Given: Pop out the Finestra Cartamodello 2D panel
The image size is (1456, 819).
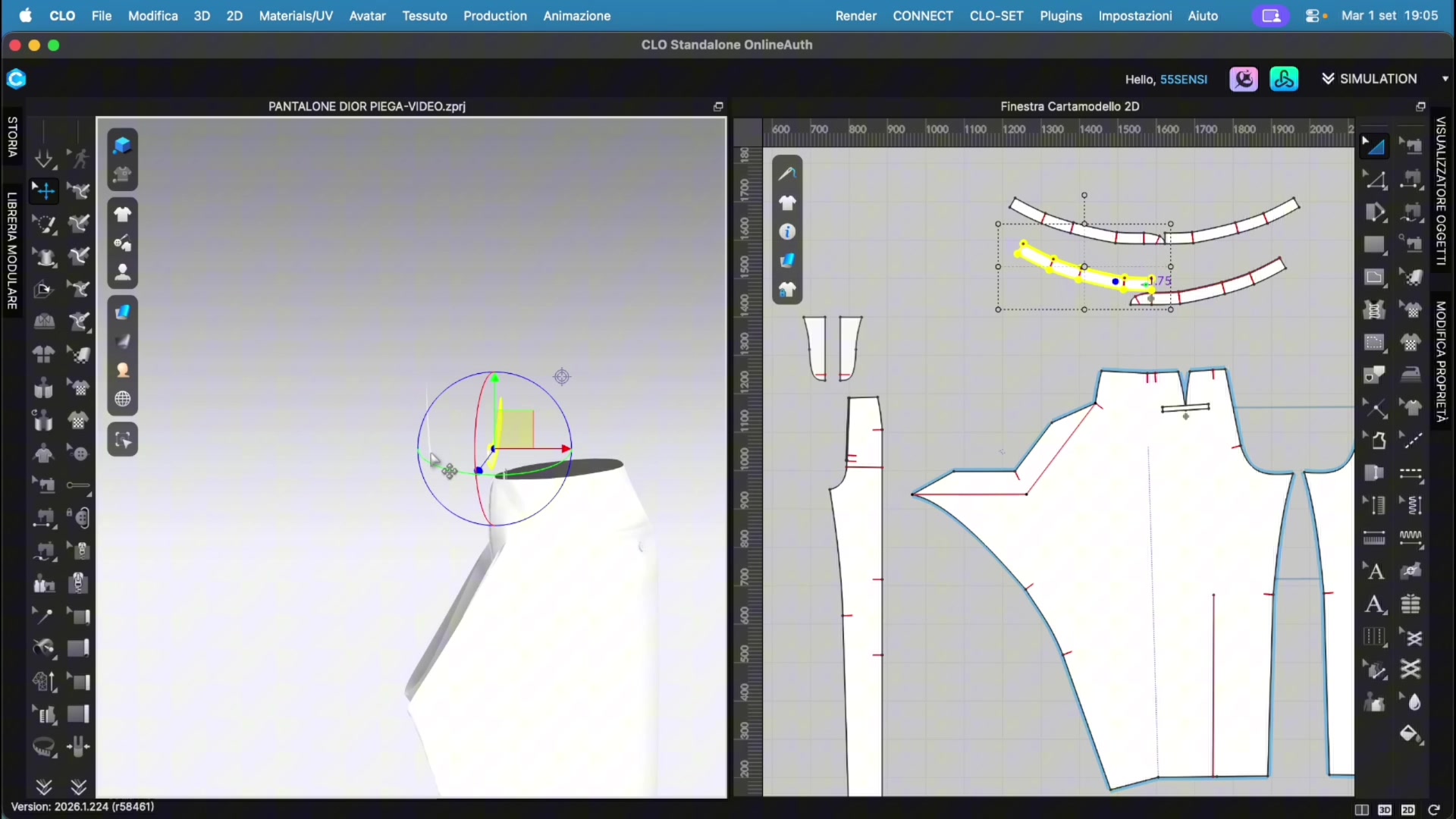Looking at the screenshot, I should click(1421, 106).
